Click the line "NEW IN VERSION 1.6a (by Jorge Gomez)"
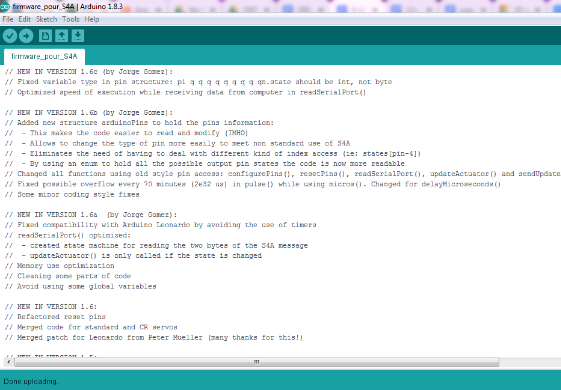Viewport: 561px width, 390px height. [x=91, y=215]
